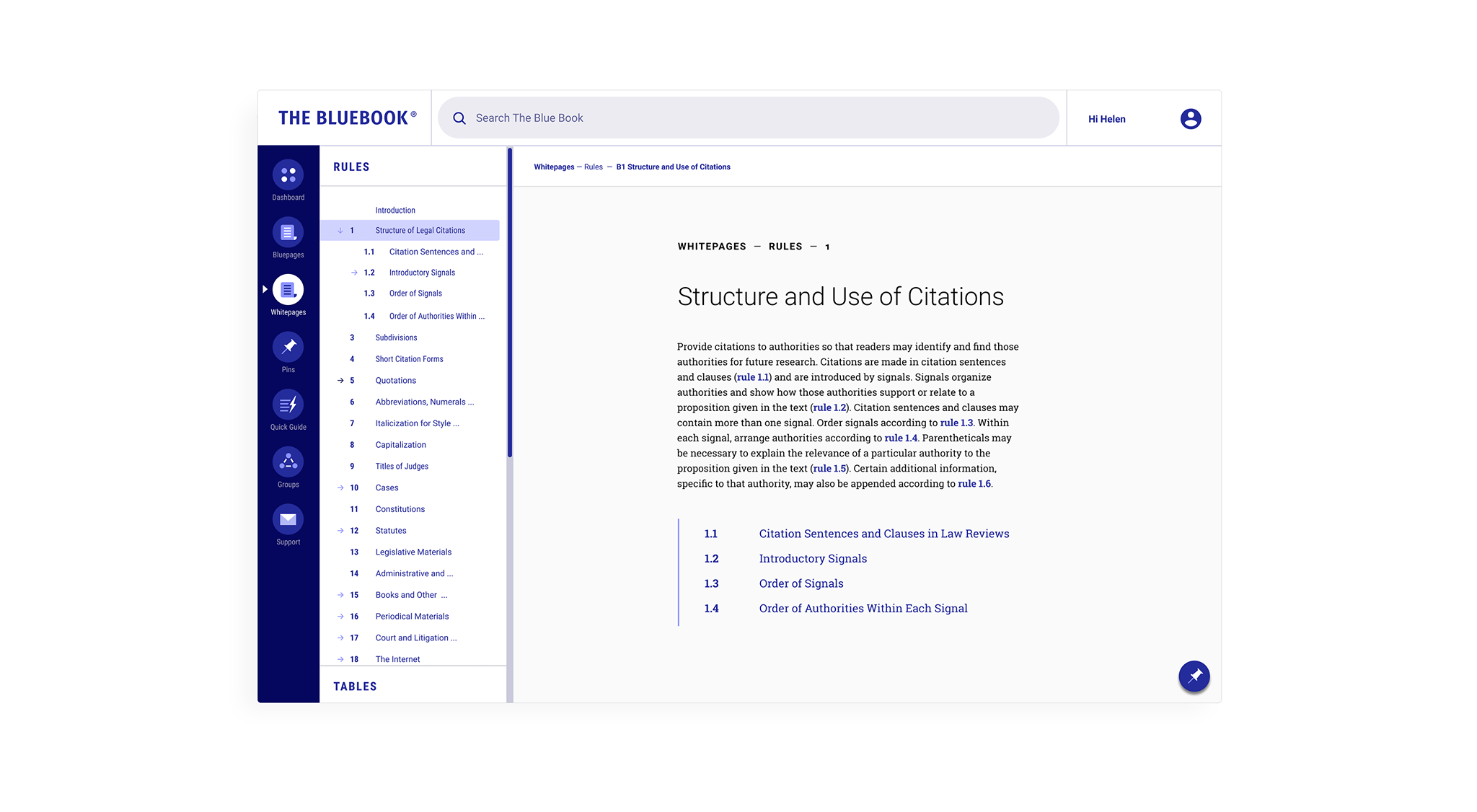Click the TABLES section header
This screenshot has height=812, width=1477.
coord(355,687)
